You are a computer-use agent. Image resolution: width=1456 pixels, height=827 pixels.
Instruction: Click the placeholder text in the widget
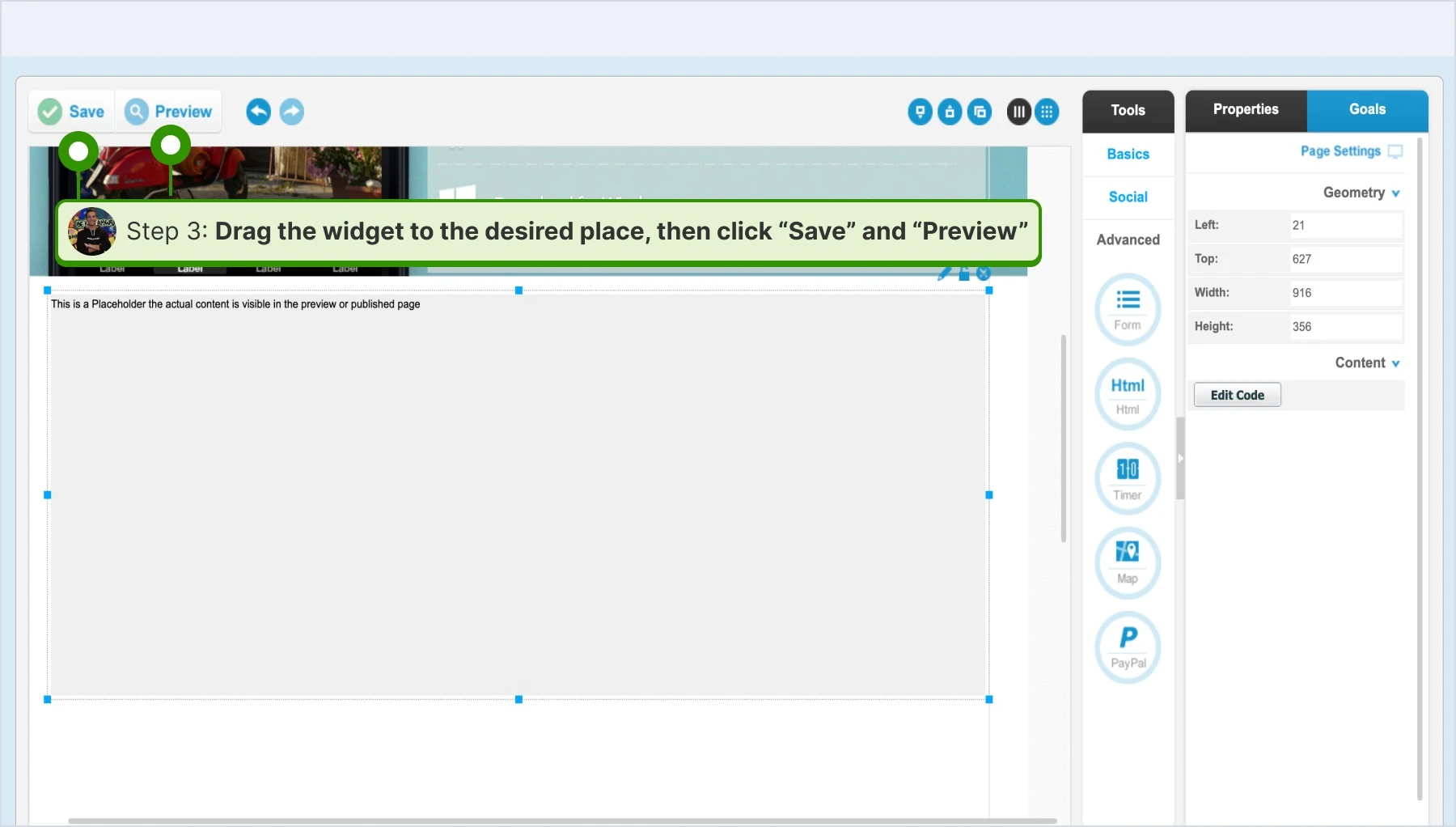(x=235, y=304)
